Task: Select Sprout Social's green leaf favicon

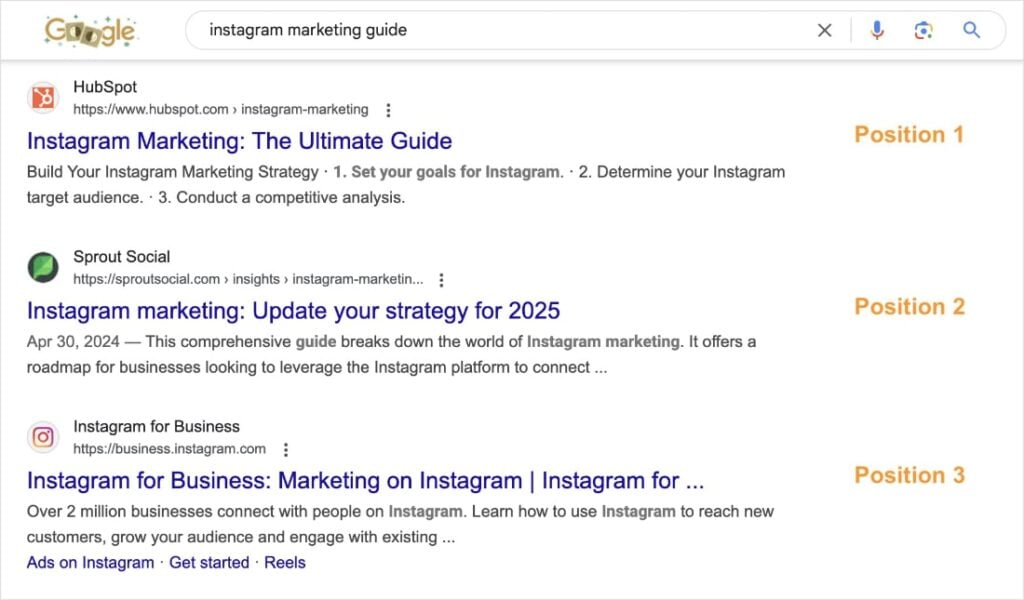Action: point(42,267)
